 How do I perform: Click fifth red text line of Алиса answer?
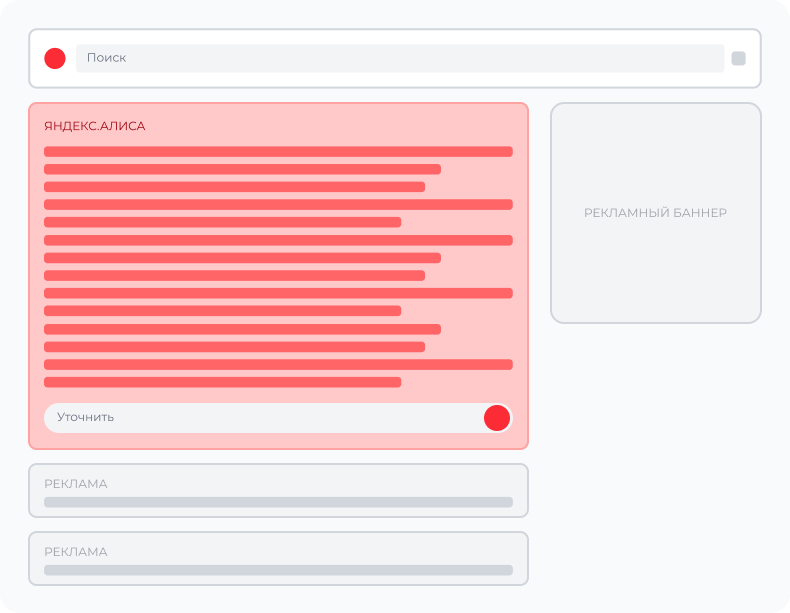coord(222,222)
